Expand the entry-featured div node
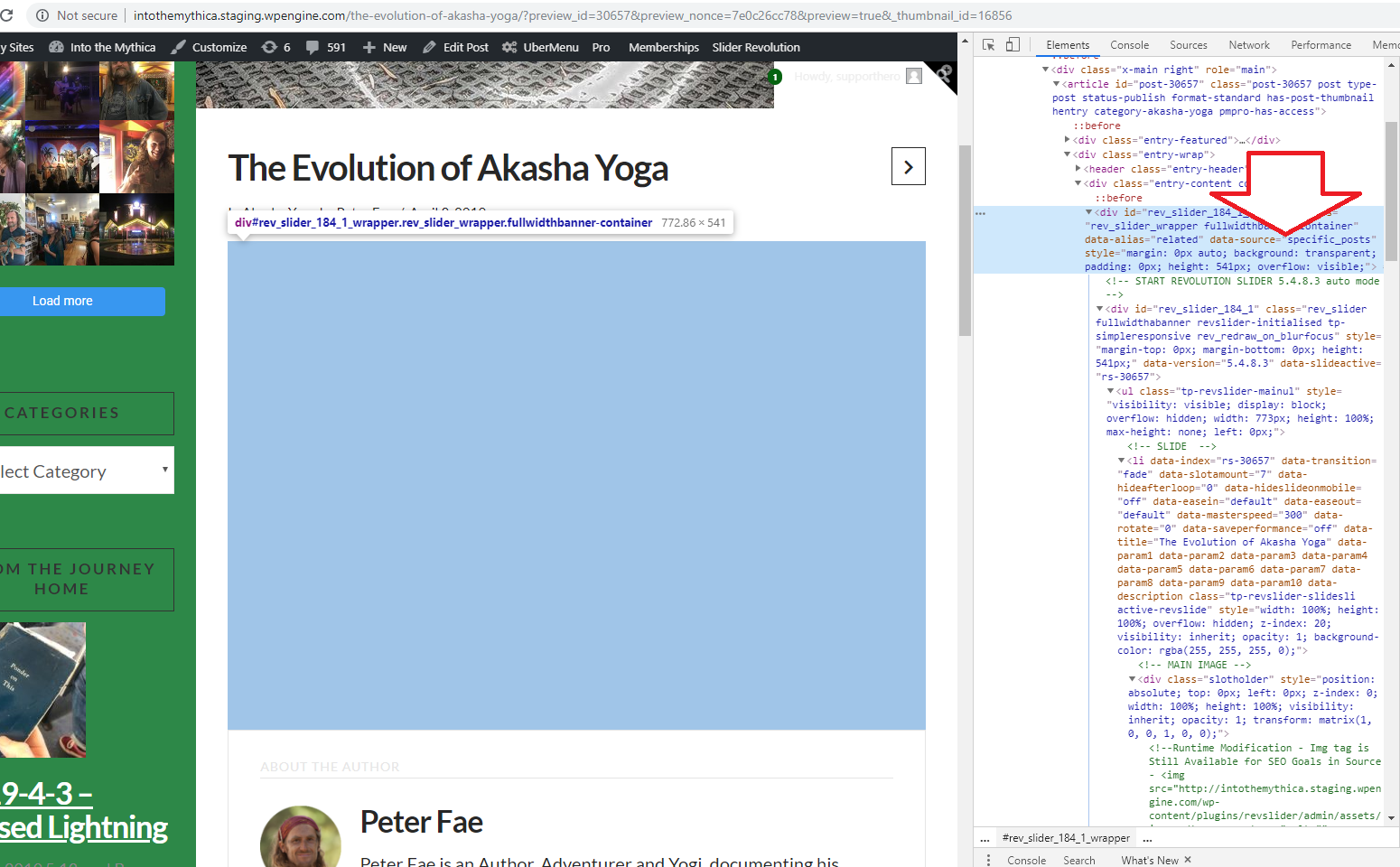Screen dimensions: 1400x867 click(1067, 140)
